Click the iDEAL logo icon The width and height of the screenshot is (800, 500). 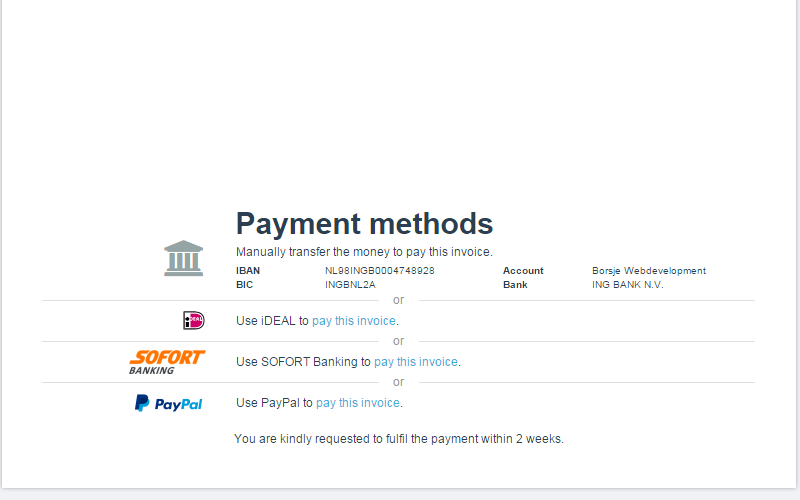(194, 320)
